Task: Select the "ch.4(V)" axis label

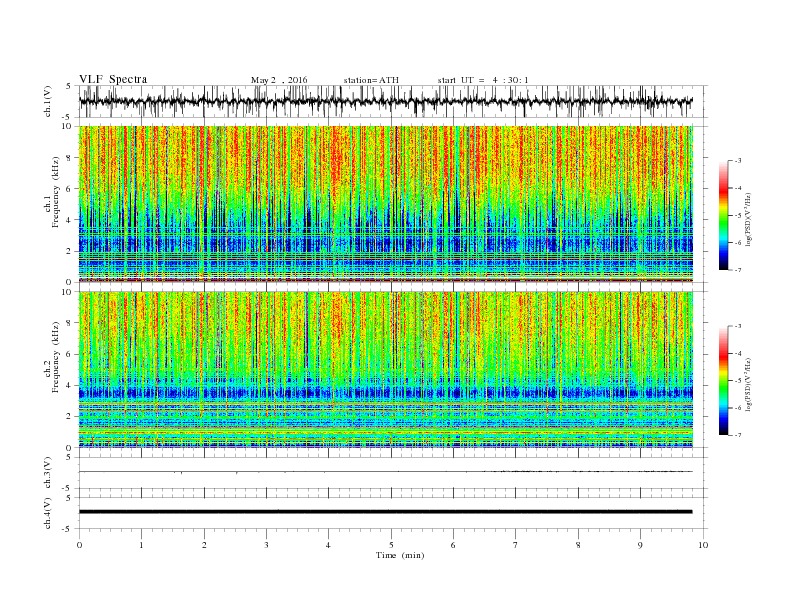Action: 48,513
